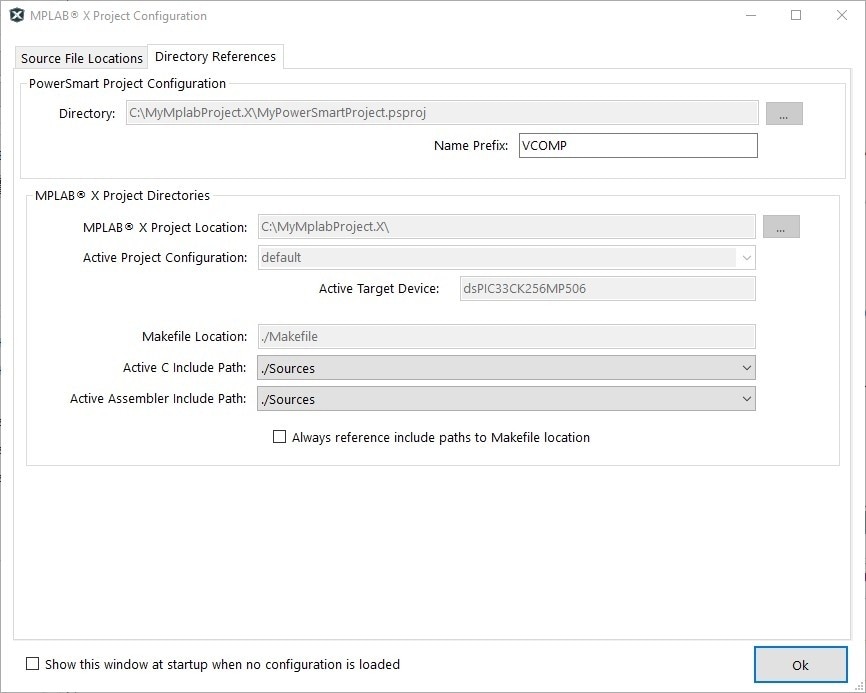Image resolution: width=866 pixels, height=693 pixels.
Task: Browse for the MPLAB X Project Location
Action: (781, 227)
